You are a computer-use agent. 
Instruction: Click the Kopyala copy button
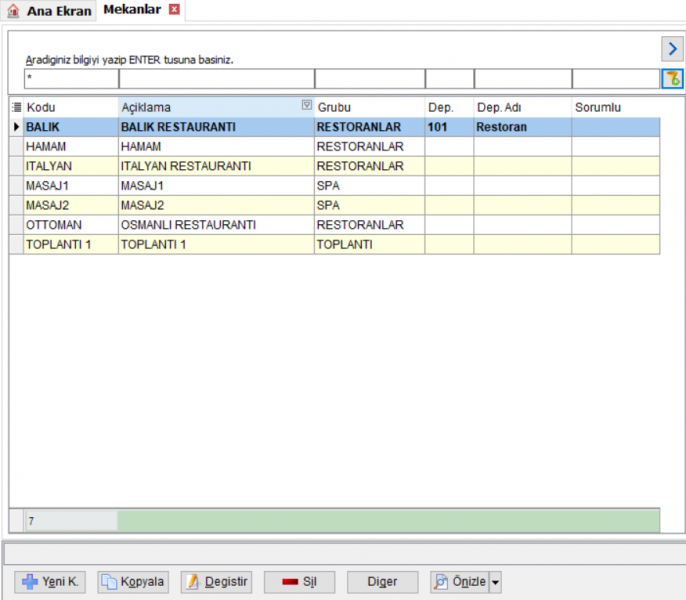[x=133, y=582]
